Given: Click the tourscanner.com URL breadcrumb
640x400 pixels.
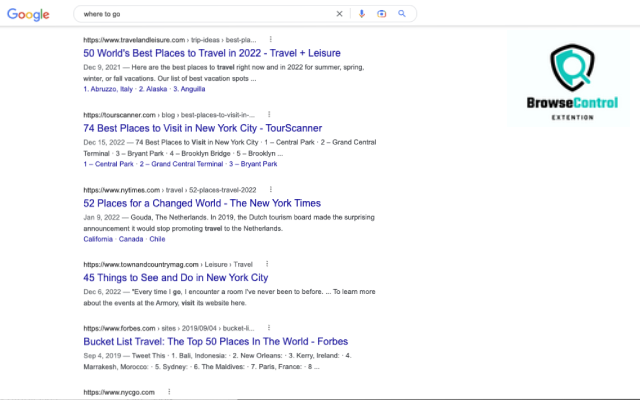Looking at the screenshot, I should (169, 115).
